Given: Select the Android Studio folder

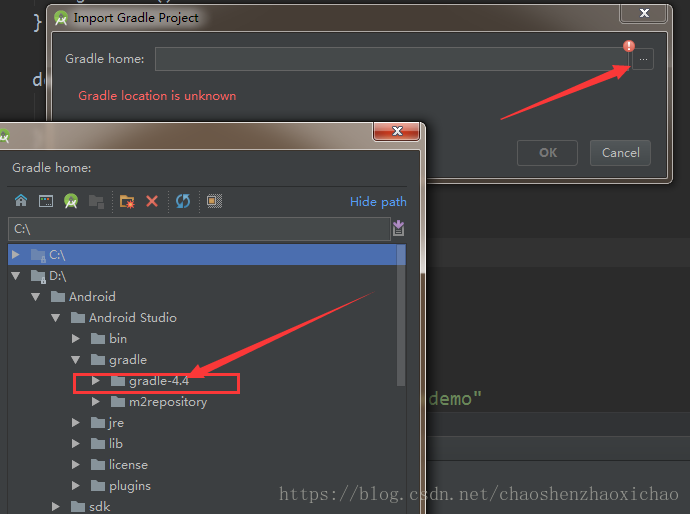Looking at the screenshot, I should [124, 318].
